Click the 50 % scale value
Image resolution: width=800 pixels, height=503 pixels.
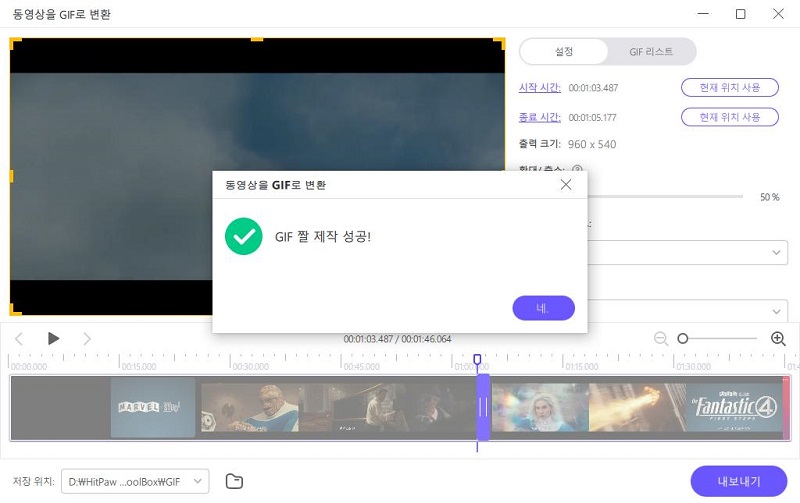click(769, 197)
